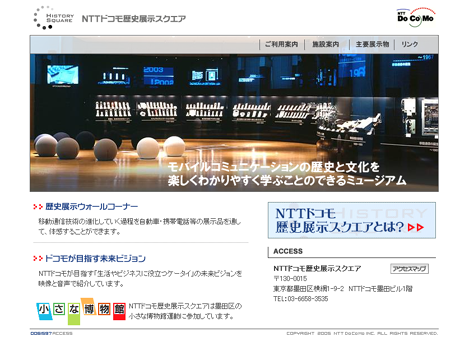Click the 移動通信技術の進化 description text
The width and height of the screenshot is (470, 360).
(x=140, y=226)
